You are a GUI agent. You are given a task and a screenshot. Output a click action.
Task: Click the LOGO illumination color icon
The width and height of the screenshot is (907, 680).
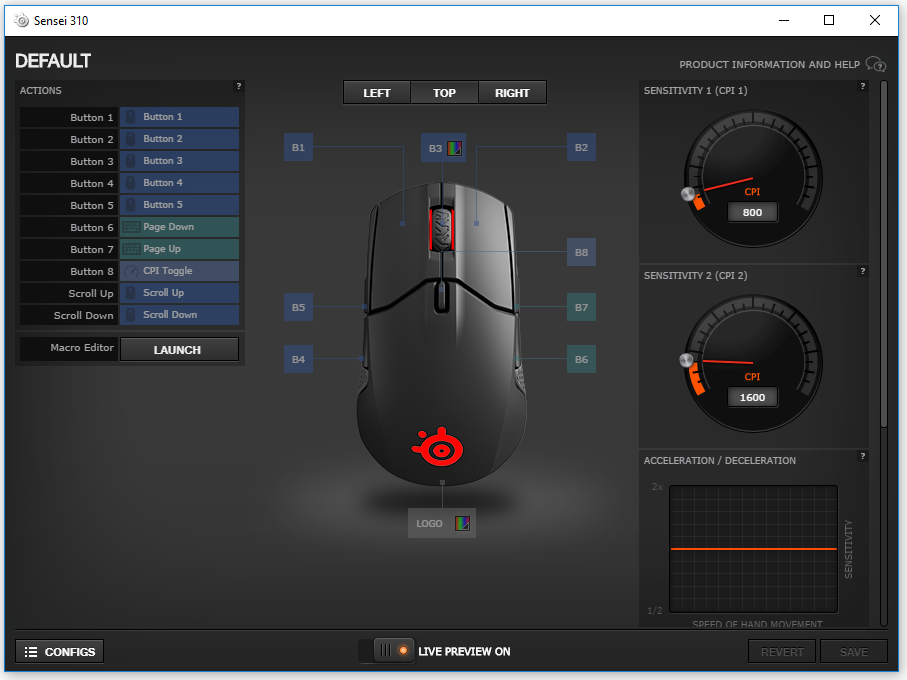[461, 523]
